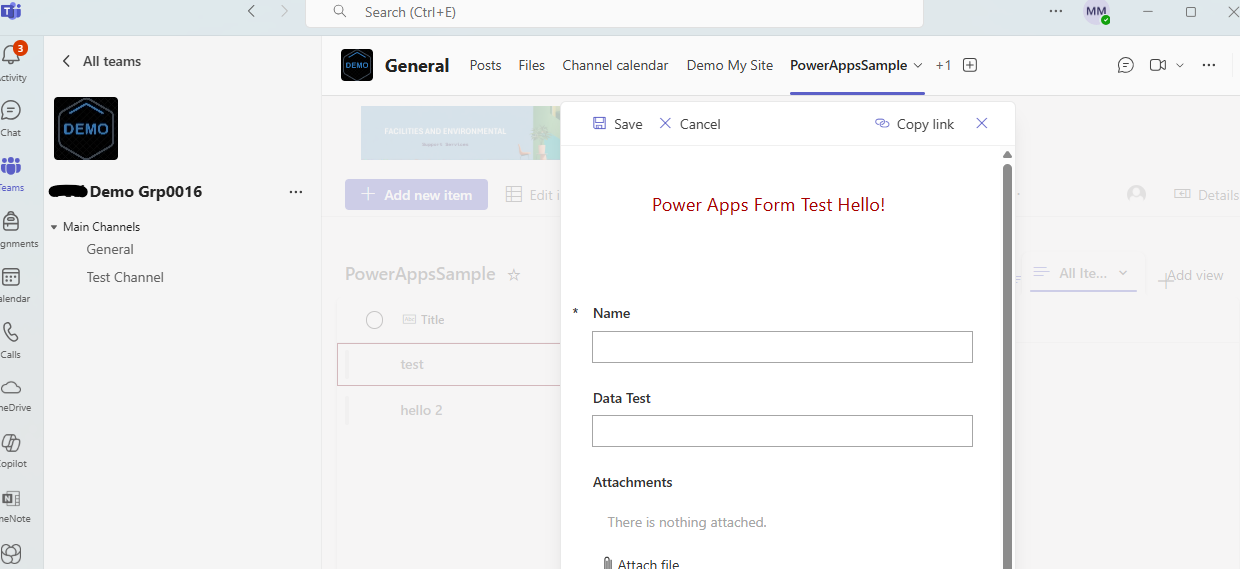Viewport: 1240px width, 569px height.
Task: Close the form panel with the X
Action: tap(981, 123)
